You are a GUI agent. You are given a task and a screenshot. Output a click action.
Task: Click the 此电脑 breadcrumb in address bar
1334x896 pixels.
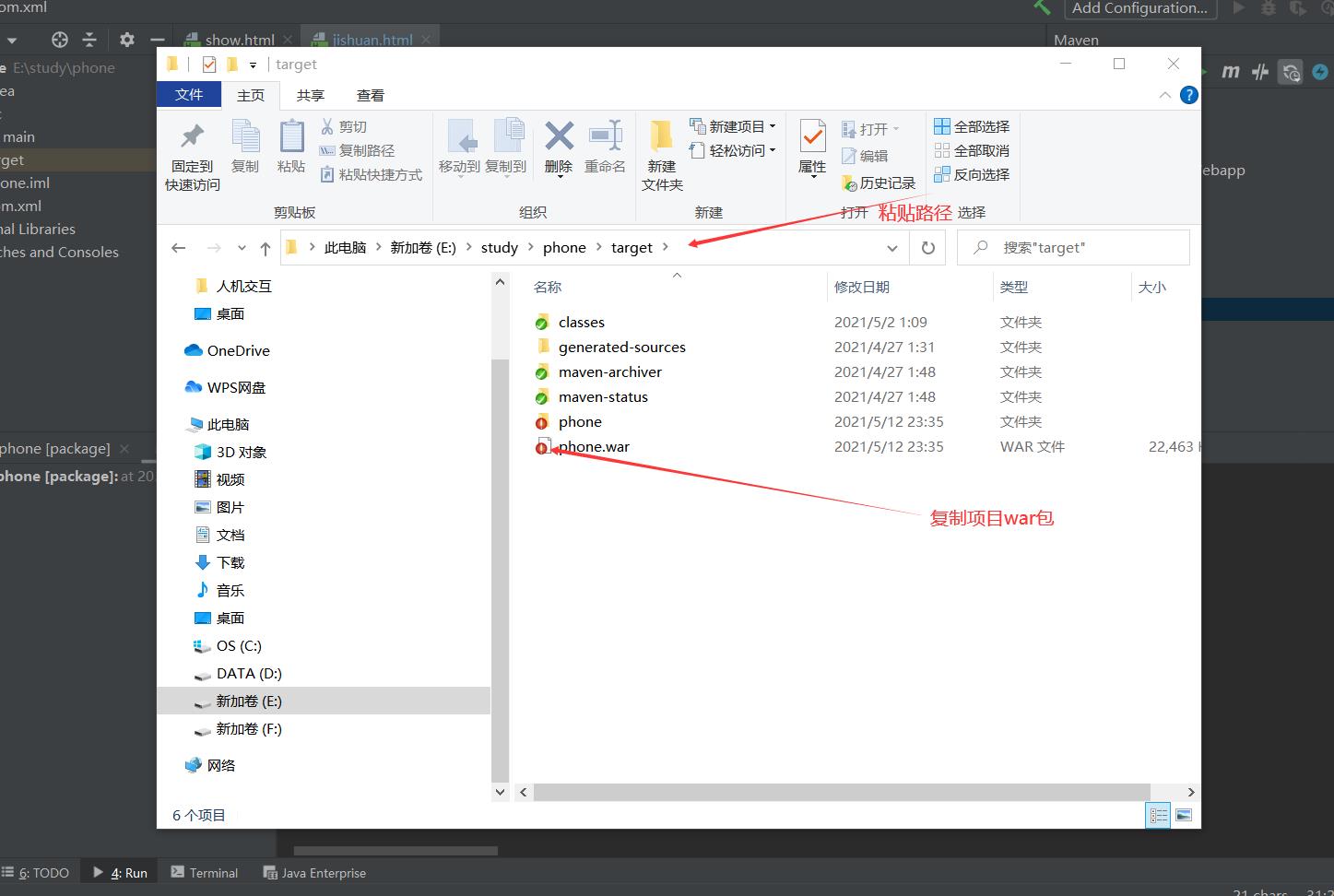[345, 248]
